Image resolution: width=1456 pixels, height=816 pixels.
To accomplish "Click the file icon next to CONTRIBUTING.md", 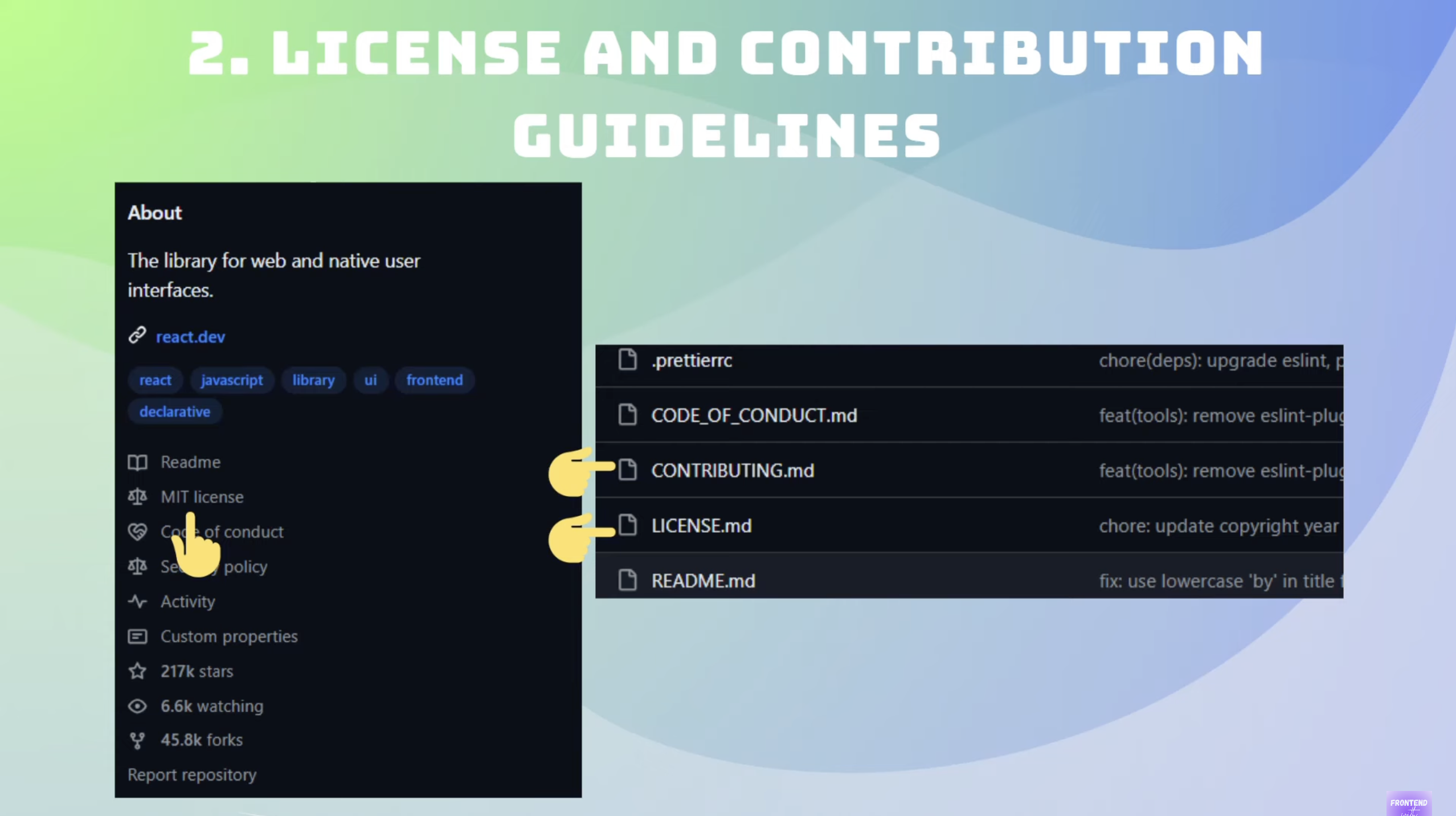I will coord(628,470).
